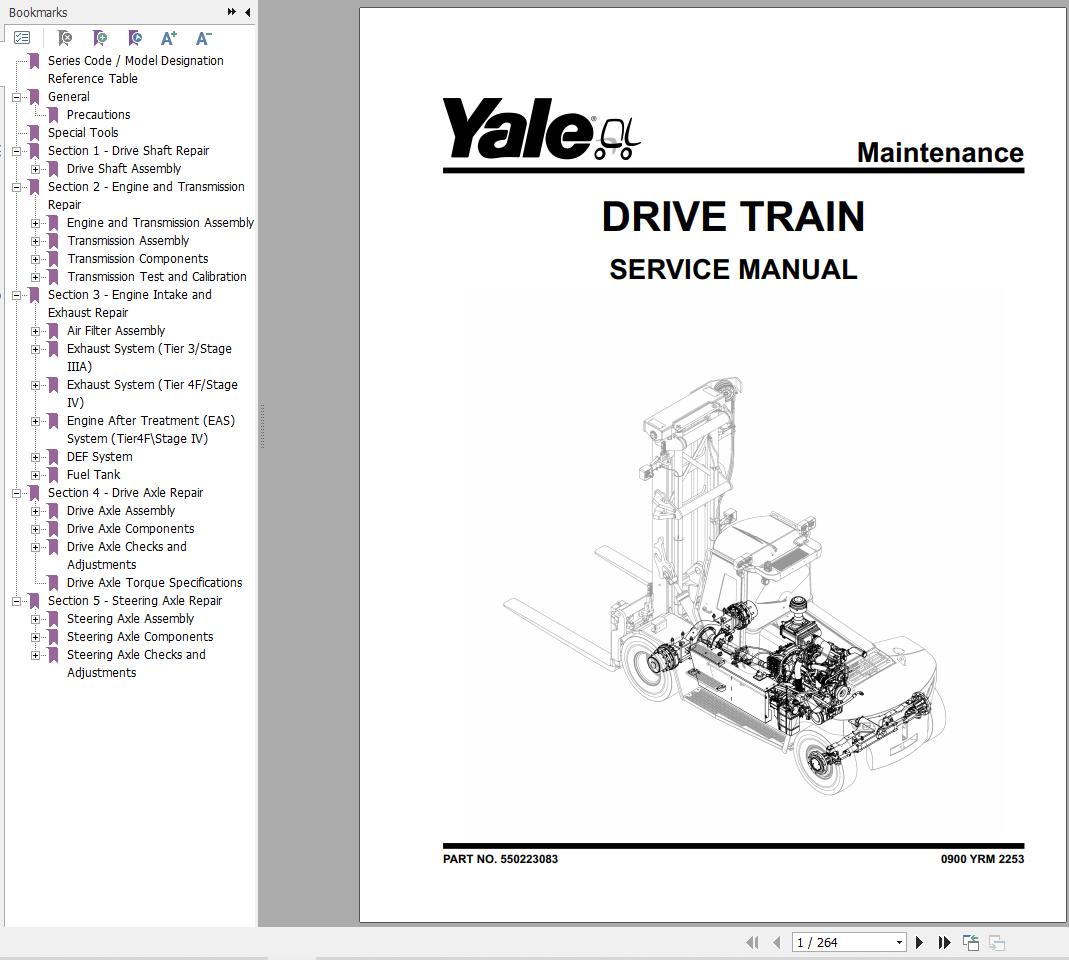This screenshot has width=1069, height=960.
Task: Open Drive Axle Torque Specifications bookmark
Action: coord(154,582)
